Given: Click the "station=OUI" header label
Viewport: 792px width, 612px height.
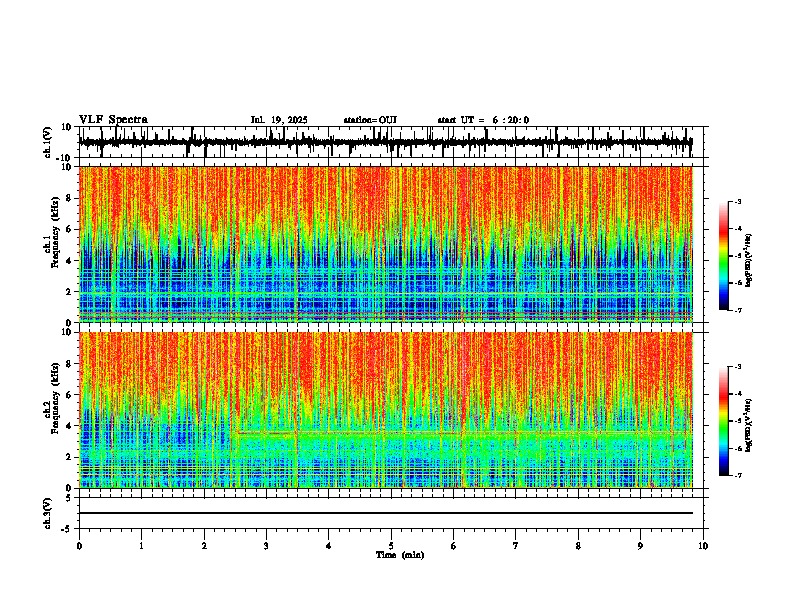Looking at the screenshot, I should tap(370, 120).
